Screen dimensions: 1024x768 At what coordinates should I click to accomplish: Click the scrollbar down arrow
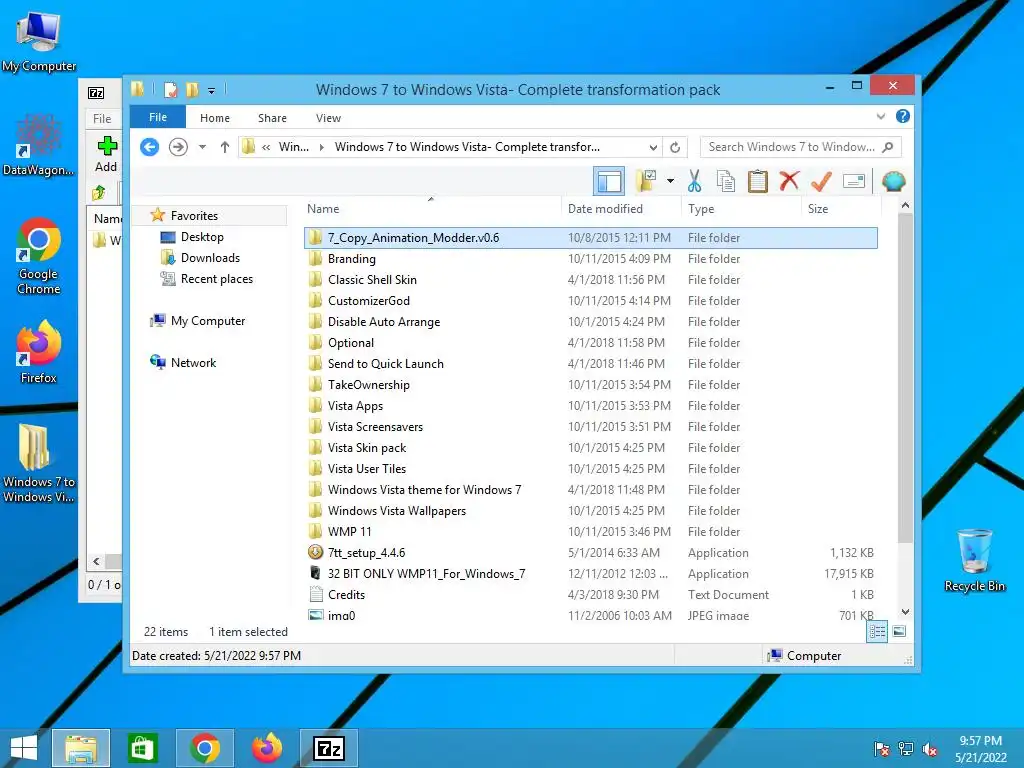(905, 612)
